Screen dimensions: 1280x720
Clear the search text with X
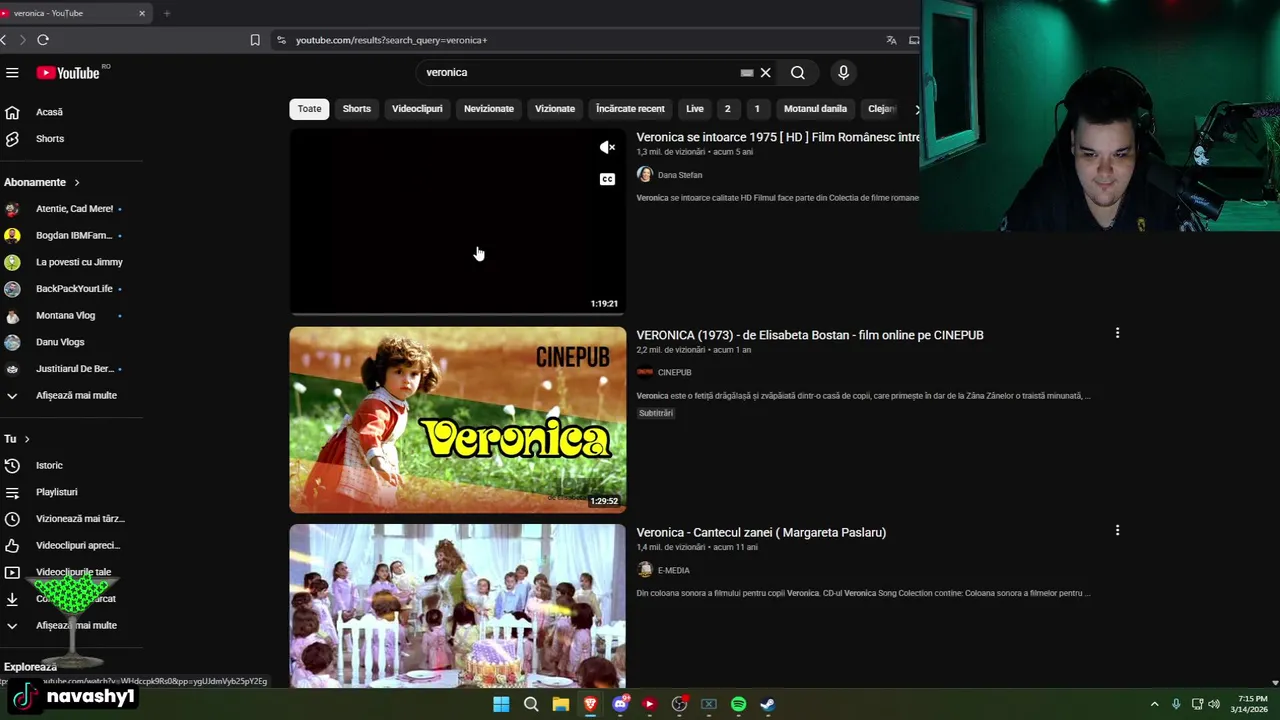tap(765, 73)
